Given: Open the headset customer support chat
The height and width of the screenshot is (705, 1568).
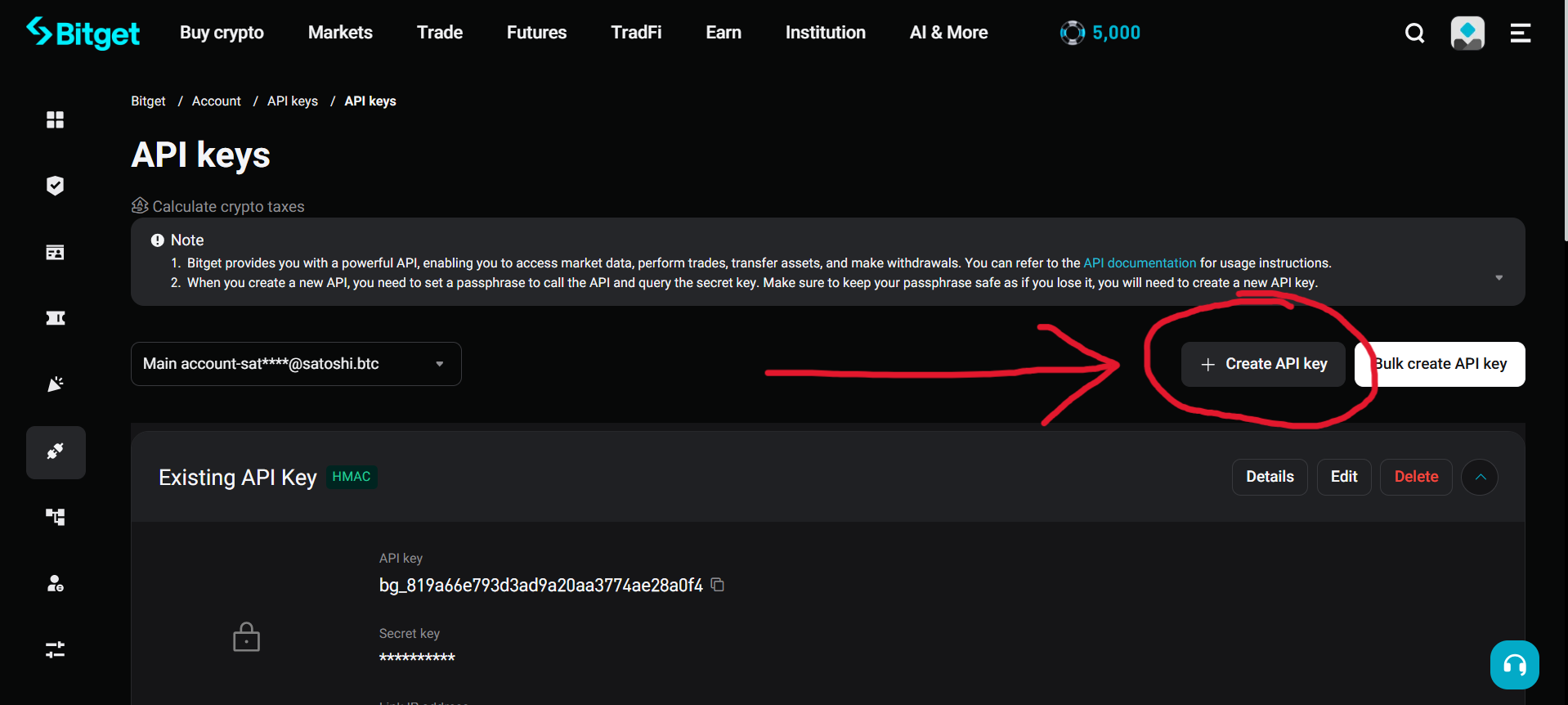Looking at the screenshot, I should point(1514,665).
